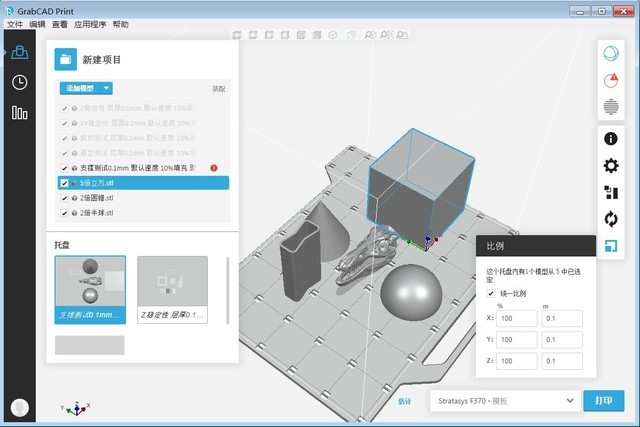
Task: Click the 新建项目 project title
Action: [102, 60]
